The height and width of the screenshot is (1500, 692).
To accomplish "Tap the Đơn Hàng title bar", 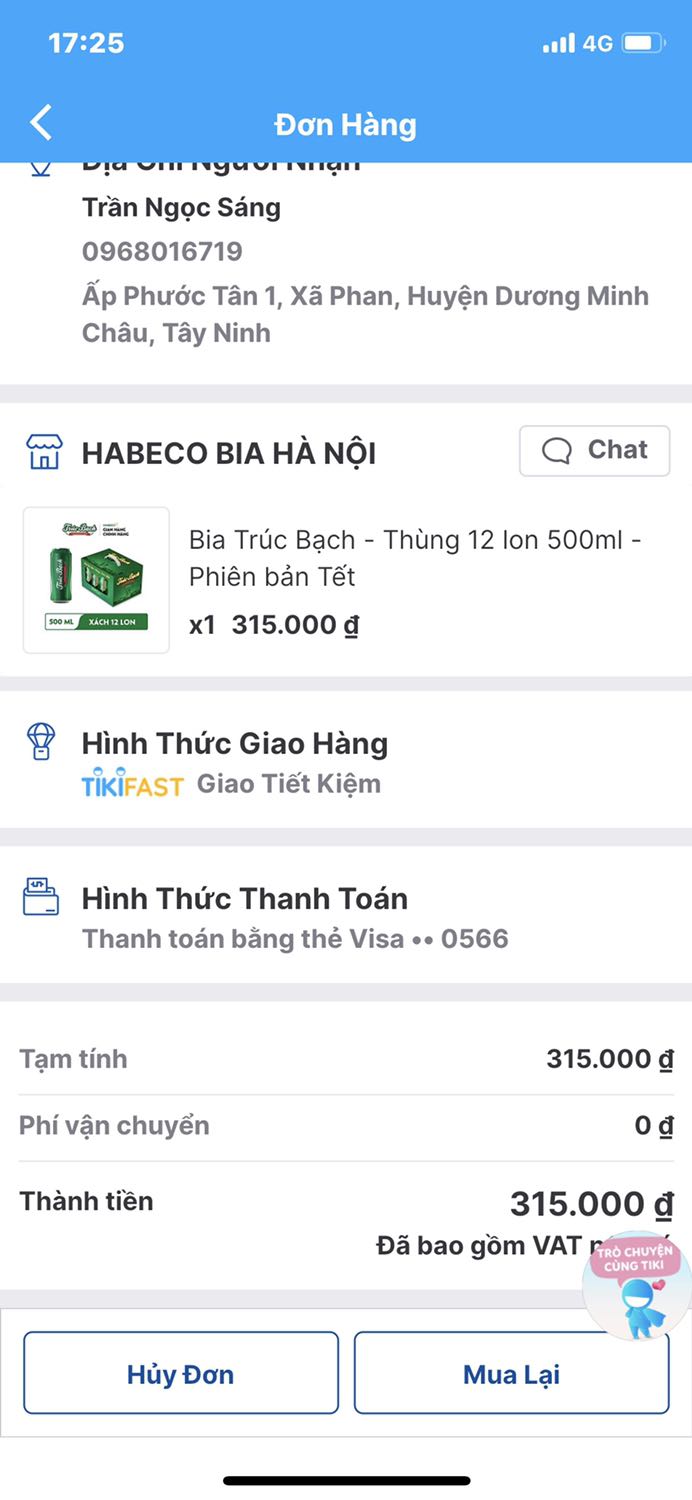I will (346, 124).
